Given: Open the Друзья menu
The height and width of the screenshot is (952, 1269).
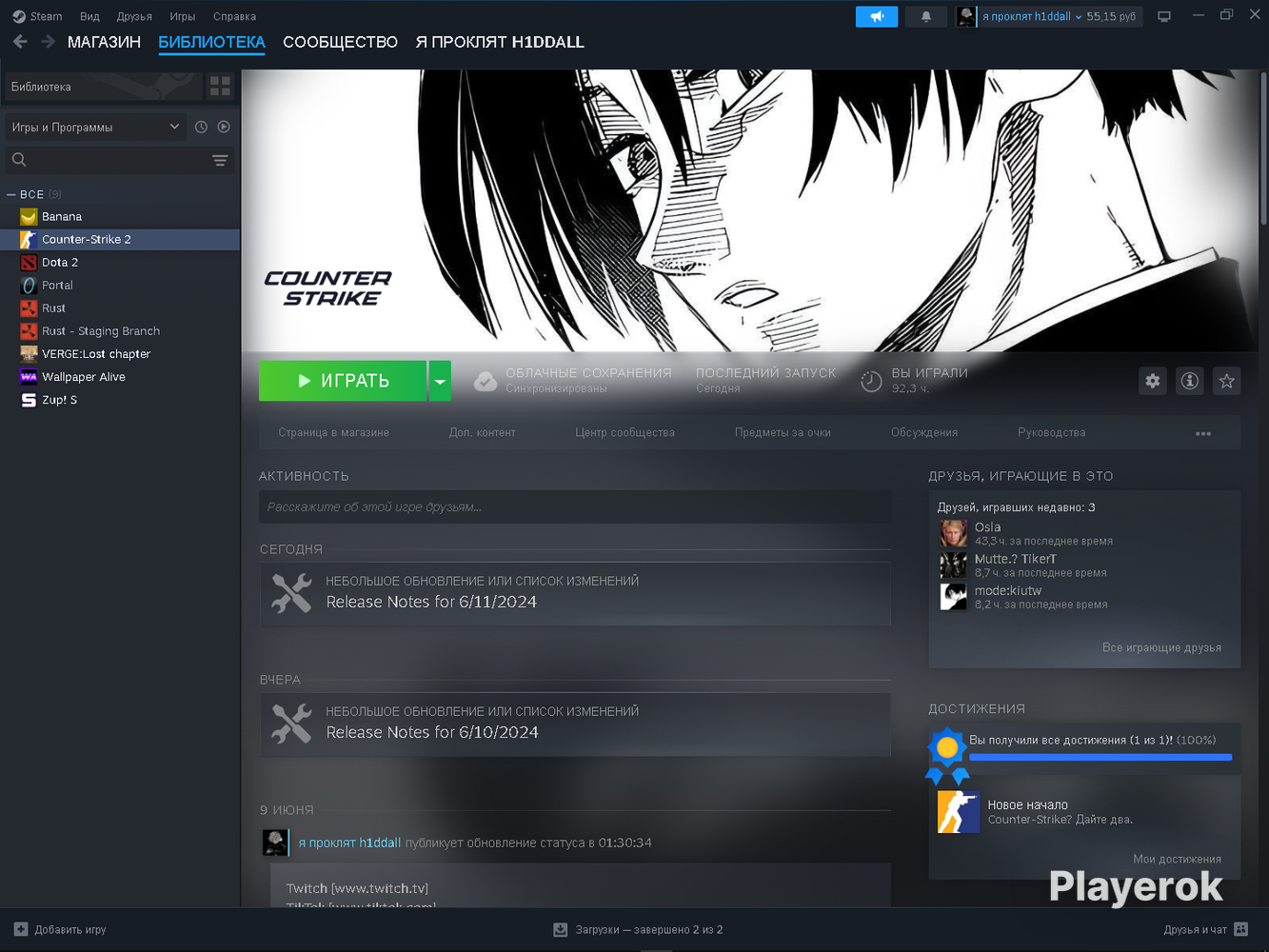Looking at the screenshot, I should (134, 16).
